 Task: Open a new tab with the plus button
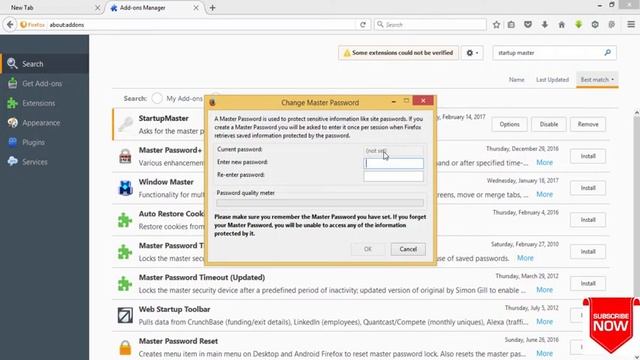coord(212,8)
